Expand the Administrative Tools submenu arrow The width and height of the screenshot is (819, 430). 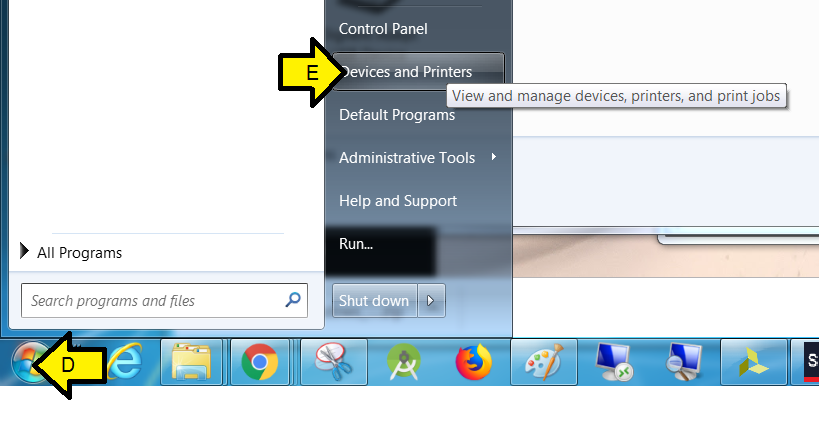pos(494,157)
